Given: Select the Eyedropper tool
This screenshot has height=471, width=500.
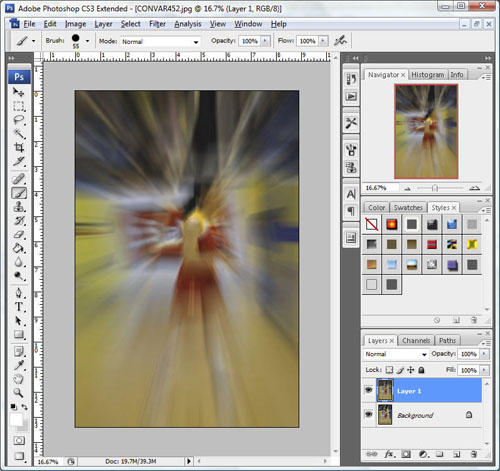Looking at the screenshot, I should pyautogui.click(x=18, y=366).
